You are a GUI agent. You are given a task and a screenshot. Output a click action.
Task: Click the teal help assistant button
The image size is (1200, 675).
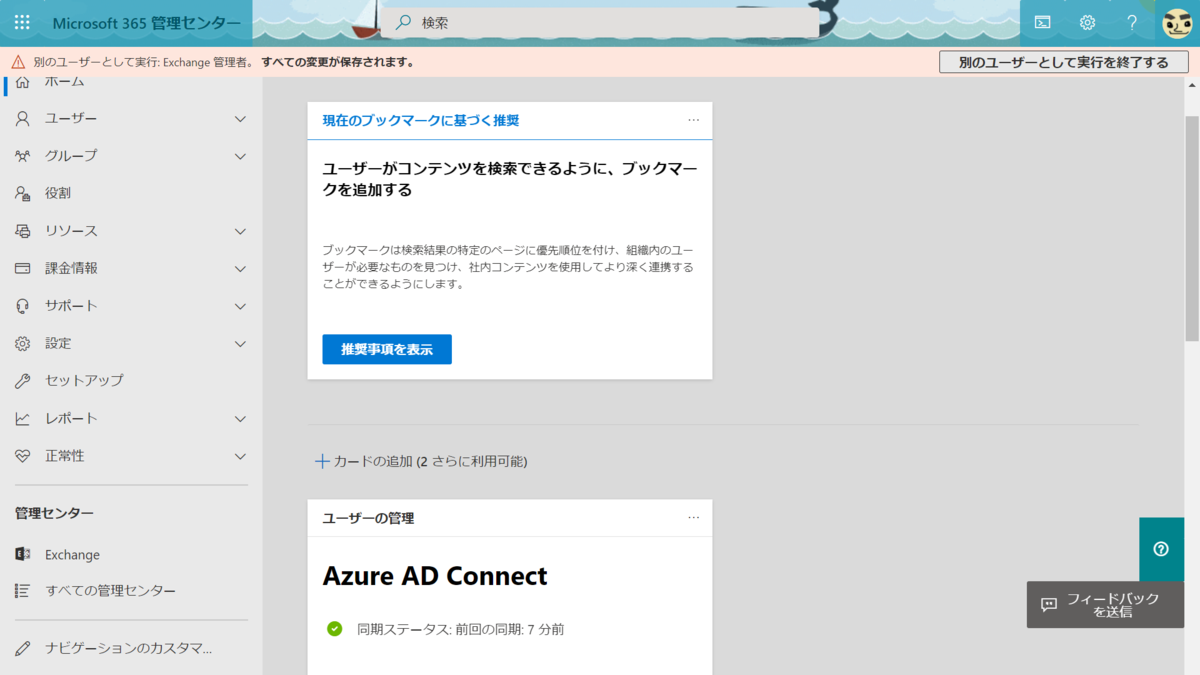[x=1161, y=549]
